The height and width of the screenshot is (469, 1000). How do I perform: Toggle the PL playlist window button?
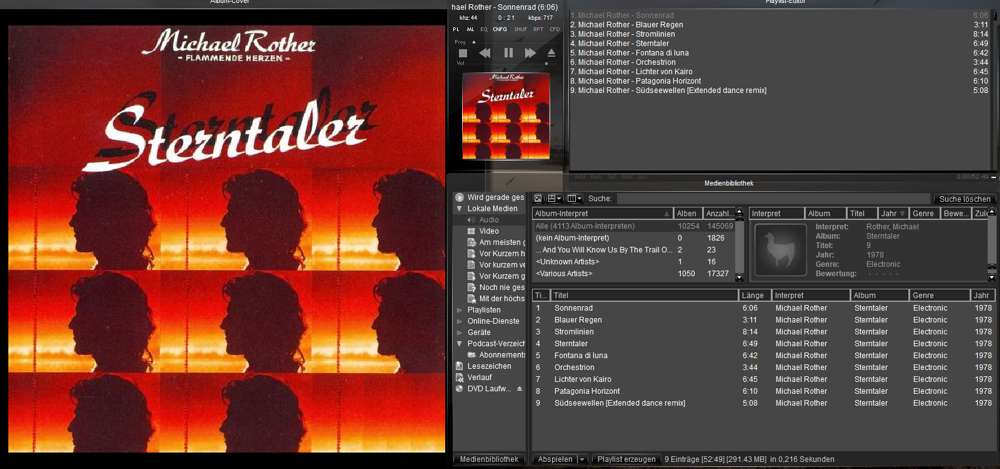[x=457, y=30]
